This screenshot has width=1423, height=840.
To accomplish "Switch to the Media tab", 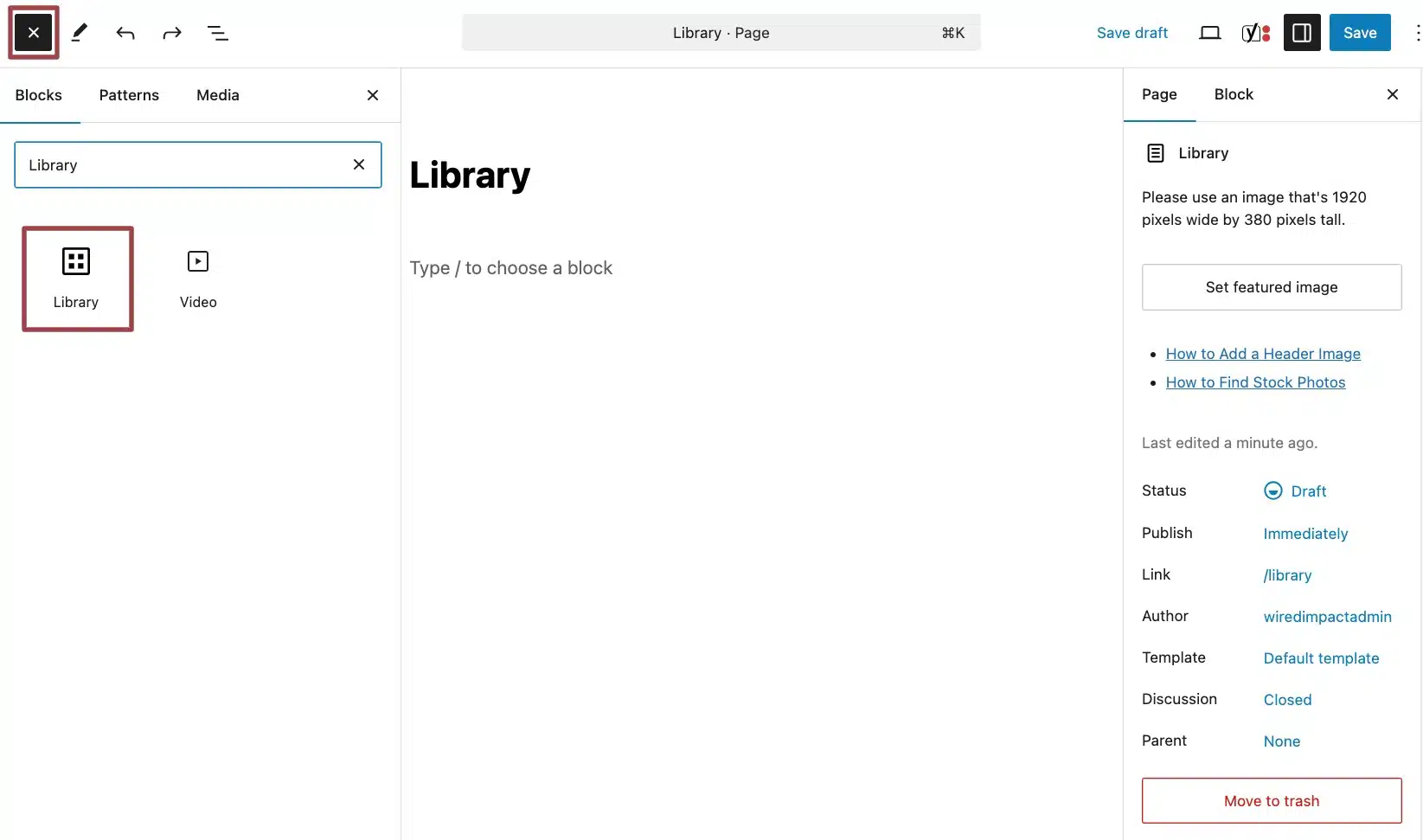I will click(x=218, y=95).
